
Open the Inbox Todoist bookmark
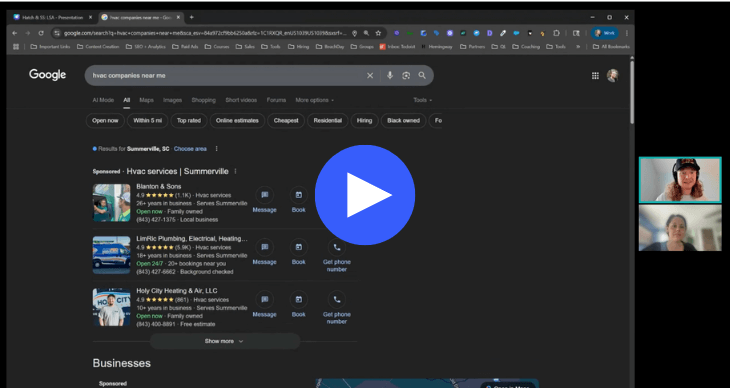(397, 47)
